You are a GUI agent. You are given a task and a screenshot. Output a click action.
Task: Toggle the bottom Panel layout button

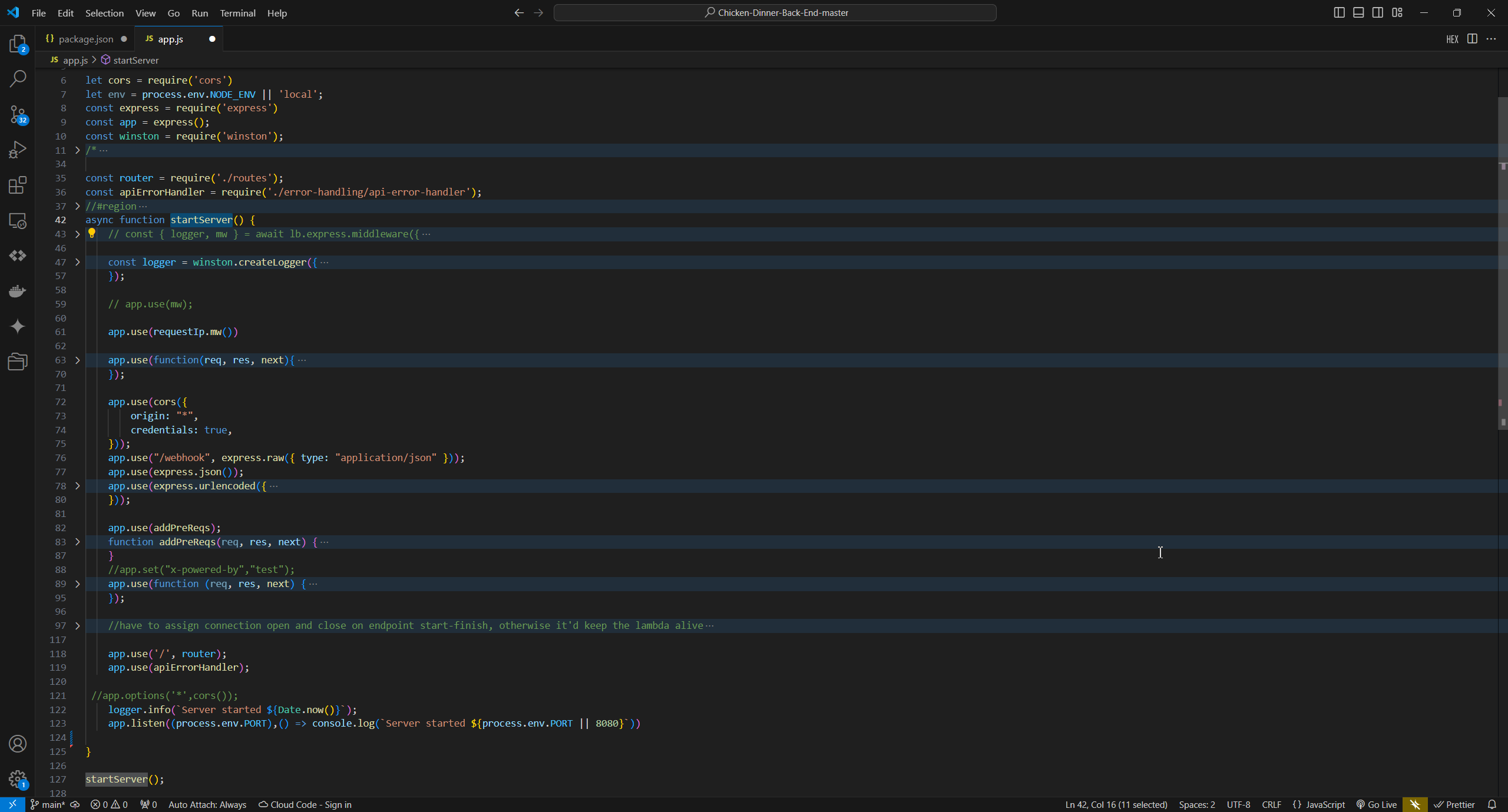click(x=1358, y=12)
